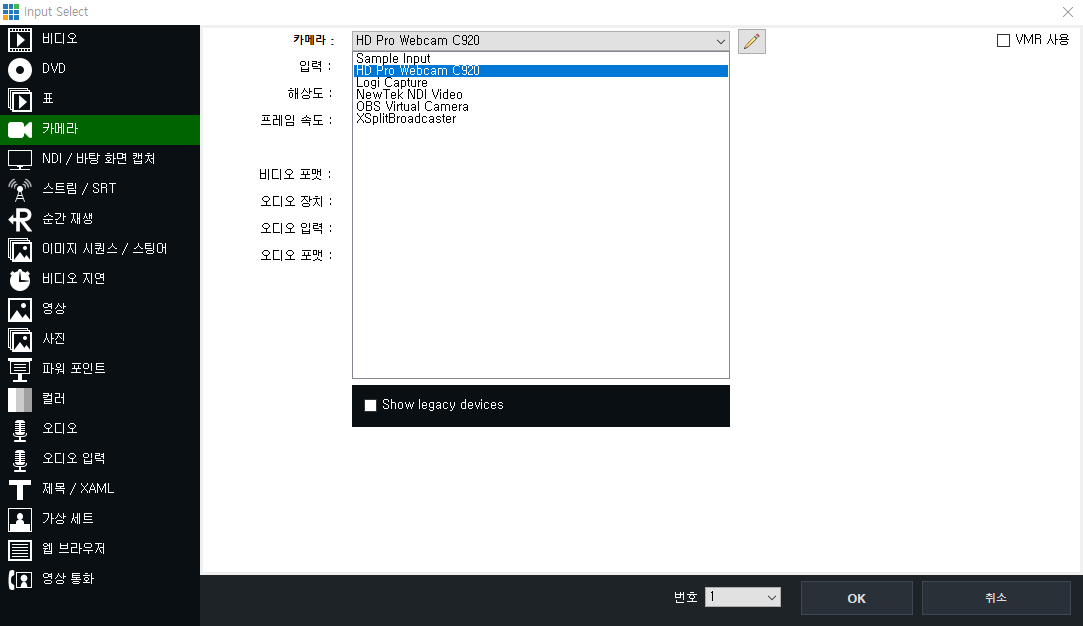The image size is (1083, 626).
Task: Click the 가상 세트 person icon
Action: click(x=19, y=520)
